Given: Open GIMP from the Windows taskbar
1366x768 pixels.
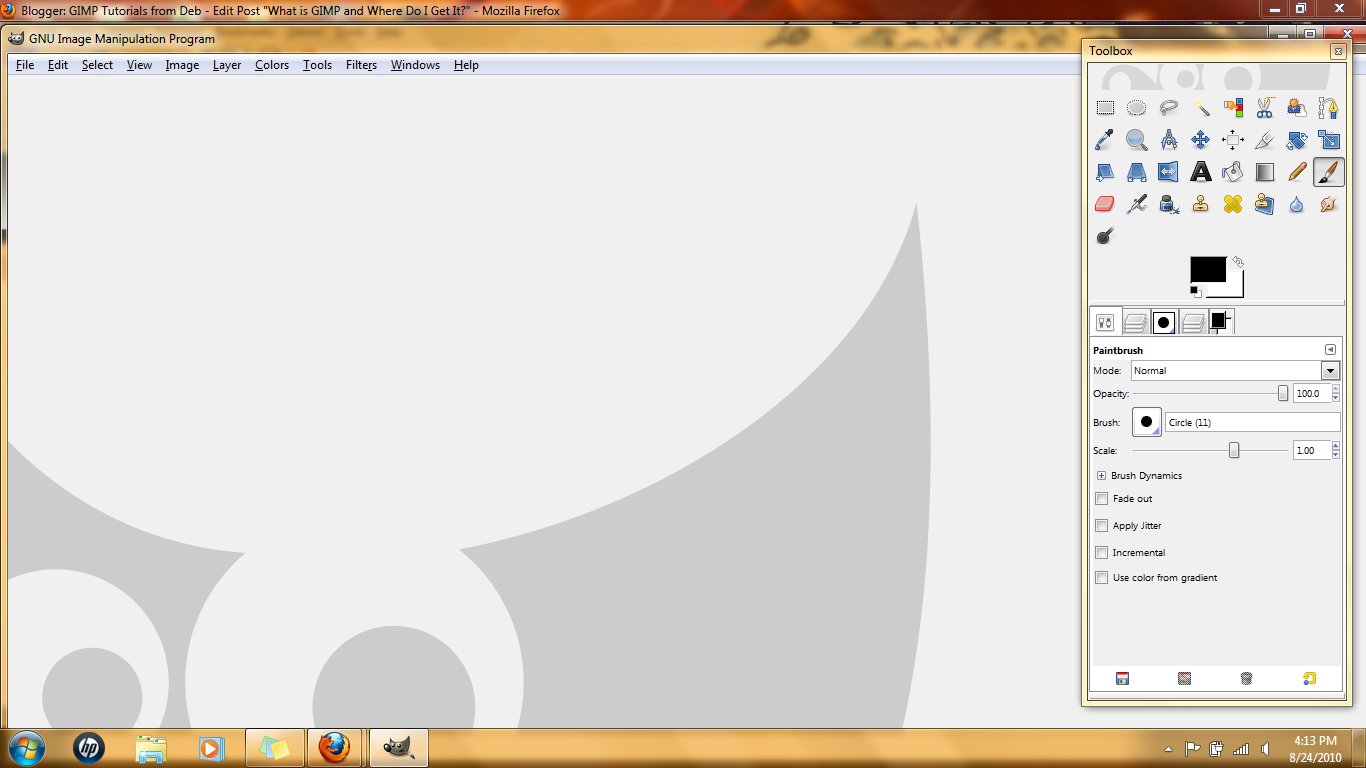Looking at the screenshot, I should [398, 747].
